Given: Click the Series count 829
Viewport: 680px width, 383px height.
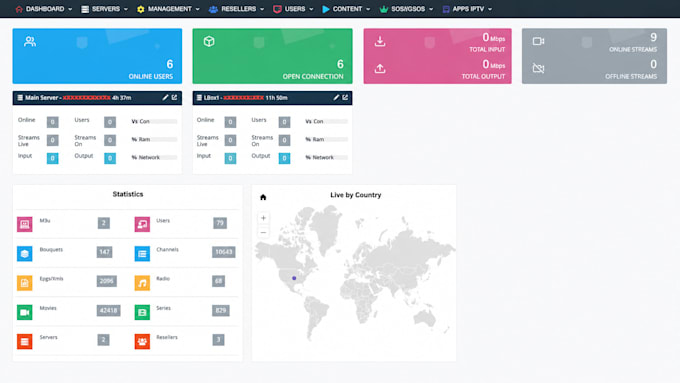Looking at the screenshot, I should [x=221, y=310].
